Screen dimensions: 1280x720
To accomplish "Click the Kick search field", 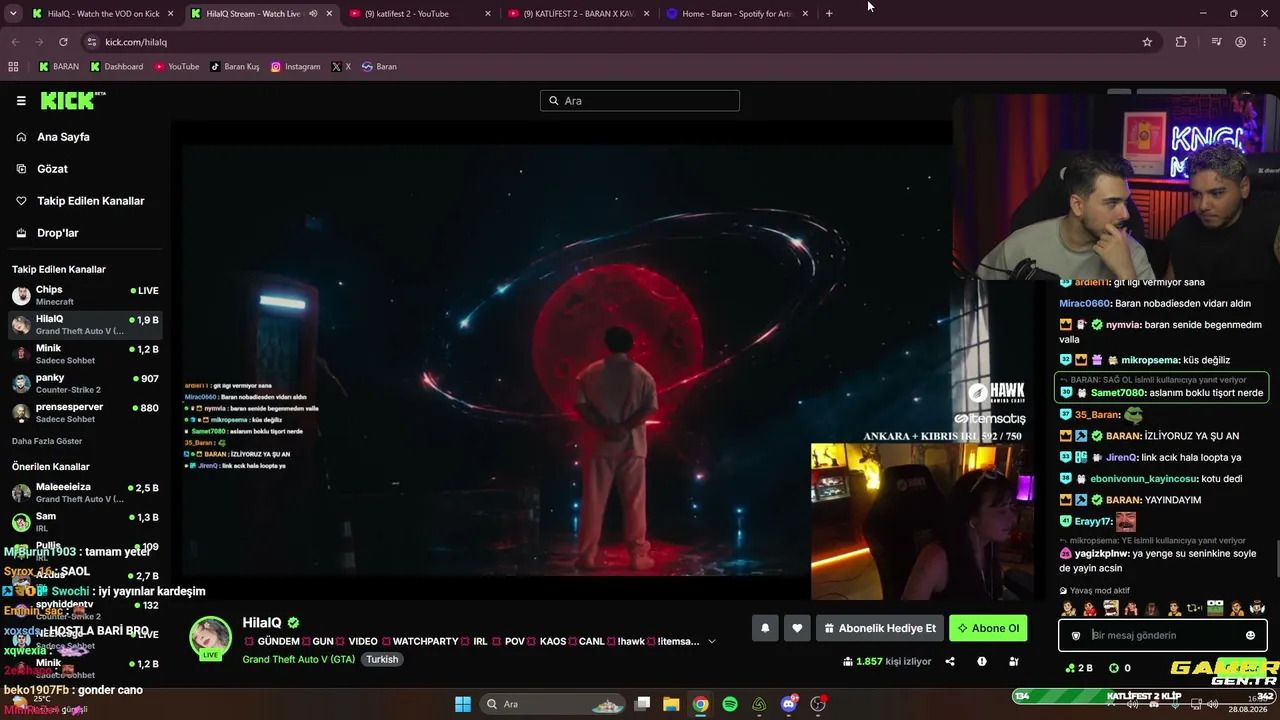I will 640,101.
